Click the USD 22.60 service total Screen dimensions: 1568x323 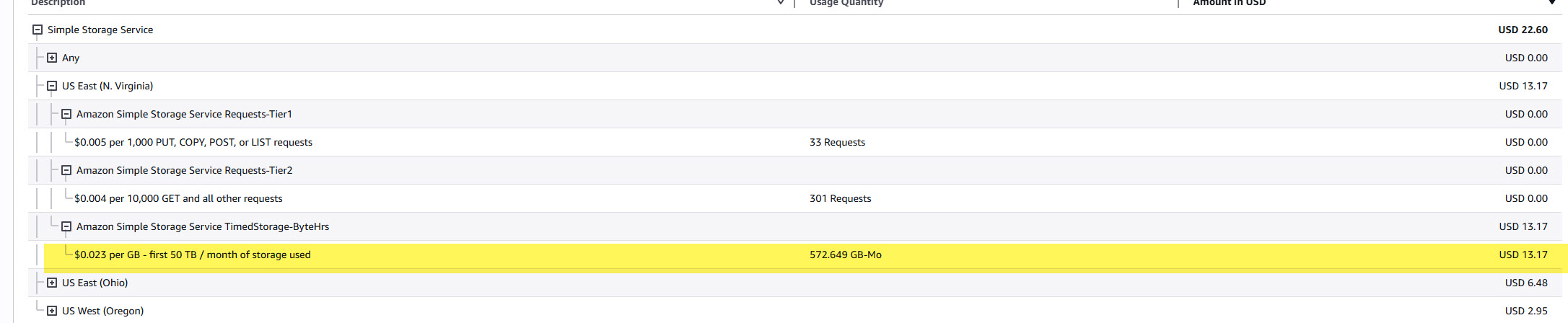[x=1523, y=30]
